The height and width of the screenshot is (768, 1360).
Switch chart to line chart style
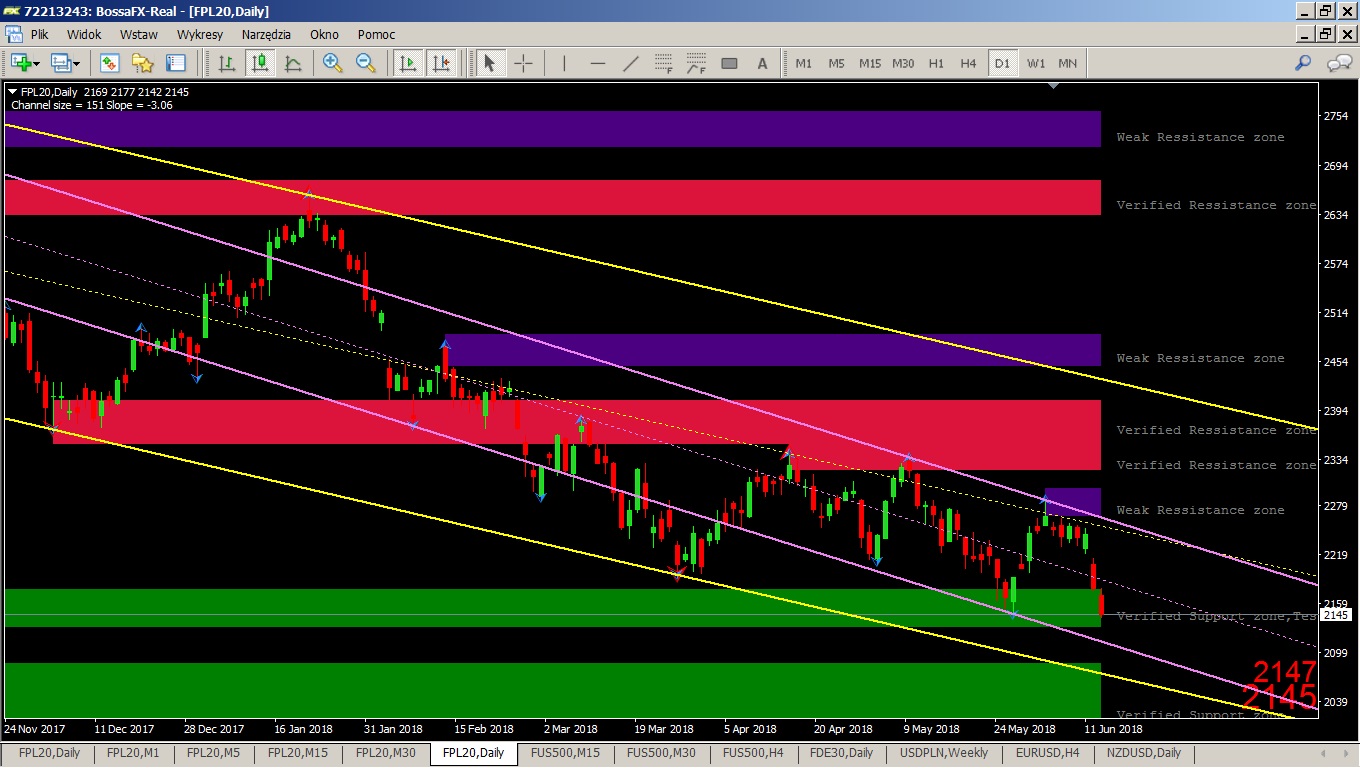[293, 63]
